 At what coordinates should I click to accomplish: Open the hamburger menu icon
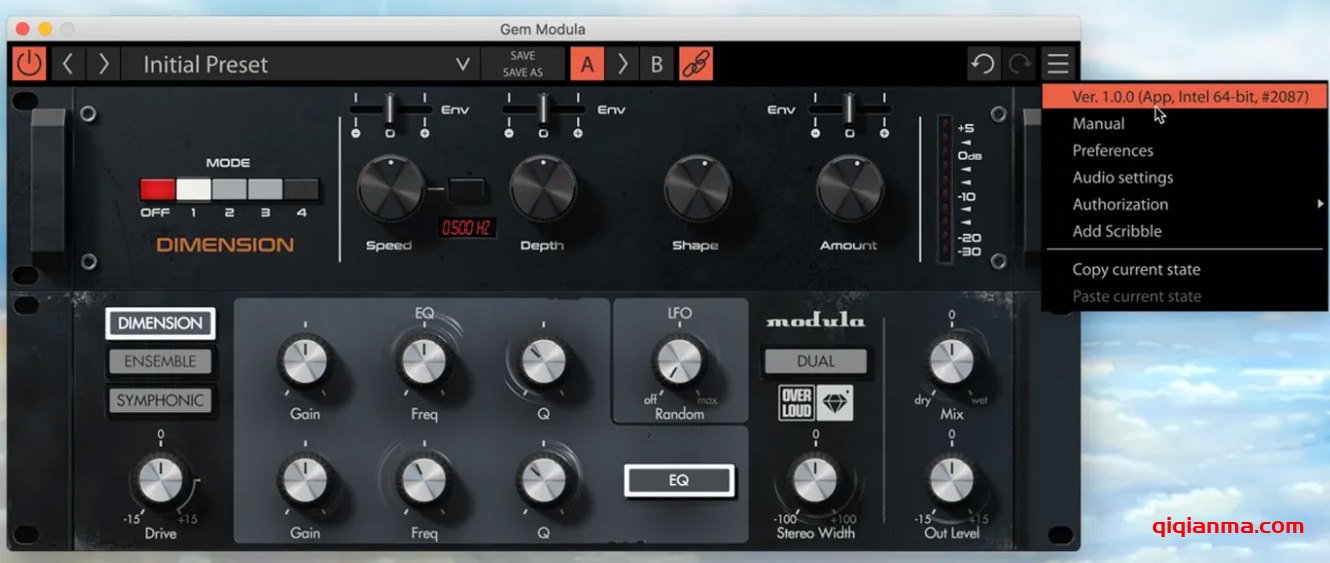1057,64
